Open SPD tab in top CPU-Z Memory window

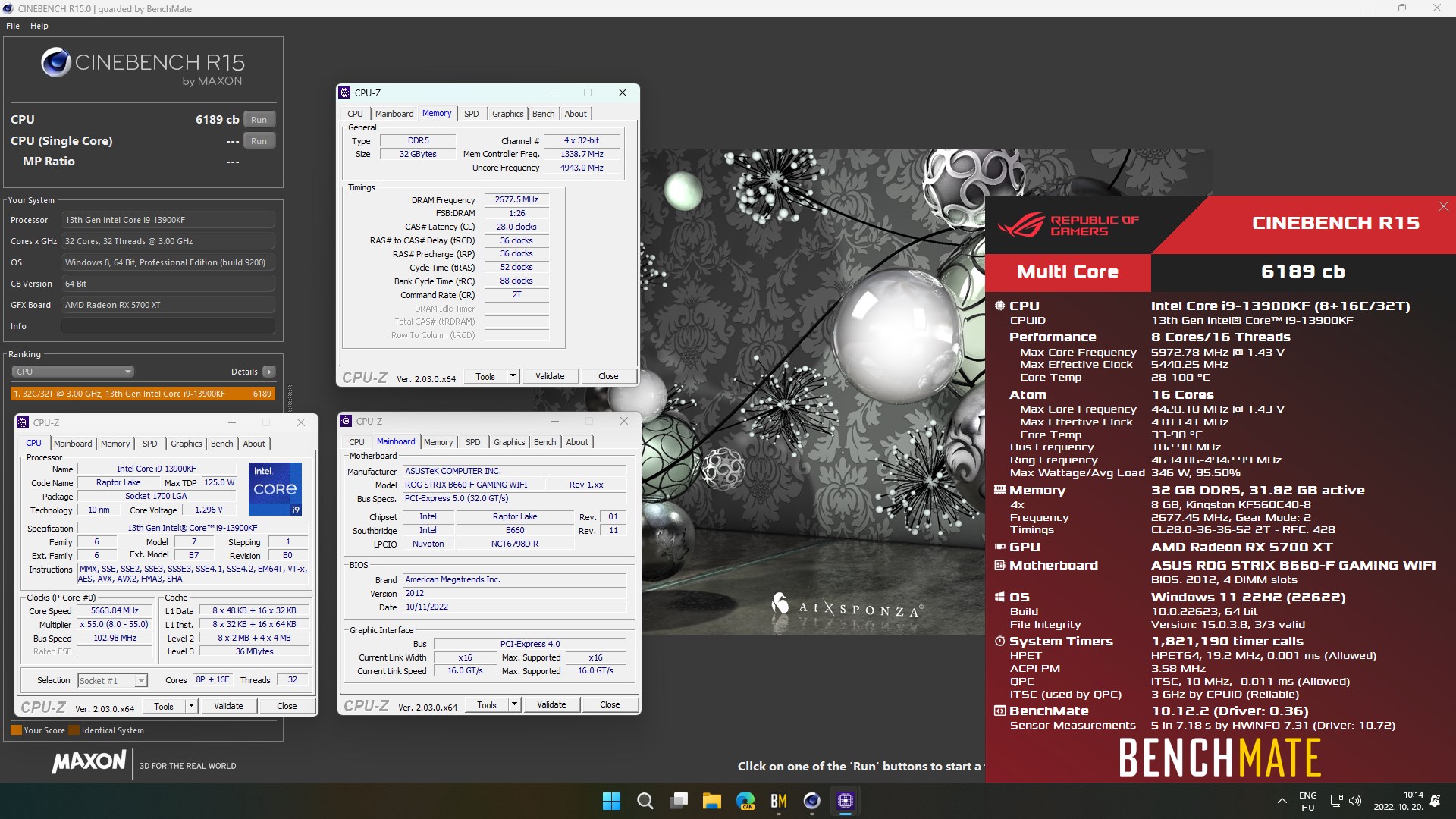click(472, 114)
